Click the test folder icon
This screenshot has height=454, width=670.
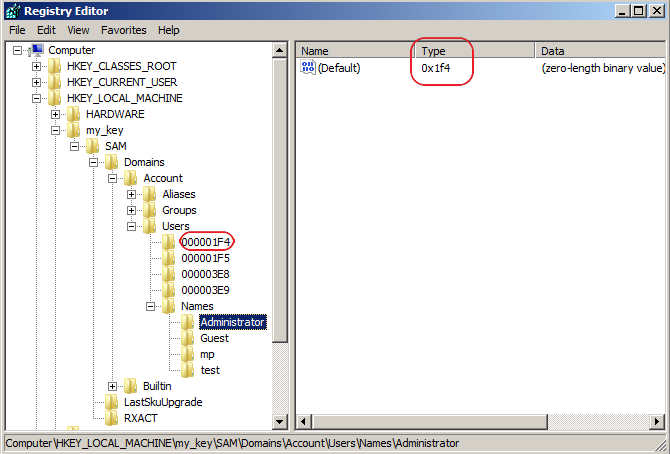(188, 370)
